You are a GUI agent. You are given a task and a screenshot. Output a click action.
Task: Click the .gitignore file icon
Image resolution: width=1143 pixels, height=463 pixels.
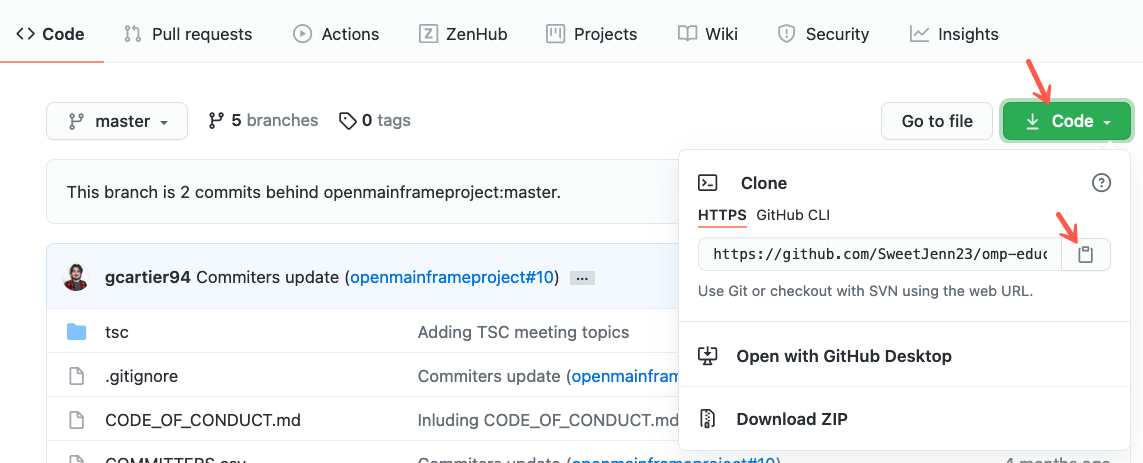click(x=77, y=376)
